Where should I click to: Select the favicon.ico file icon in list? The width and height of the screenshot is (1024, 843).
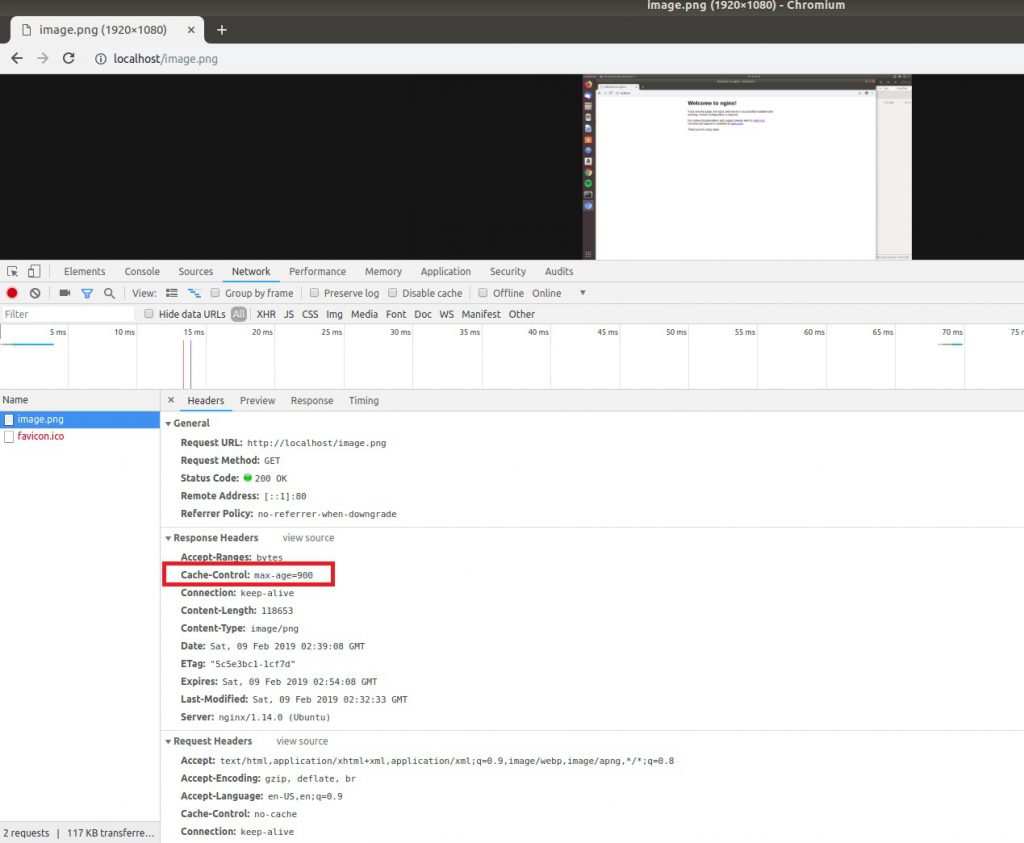(9, 437)
